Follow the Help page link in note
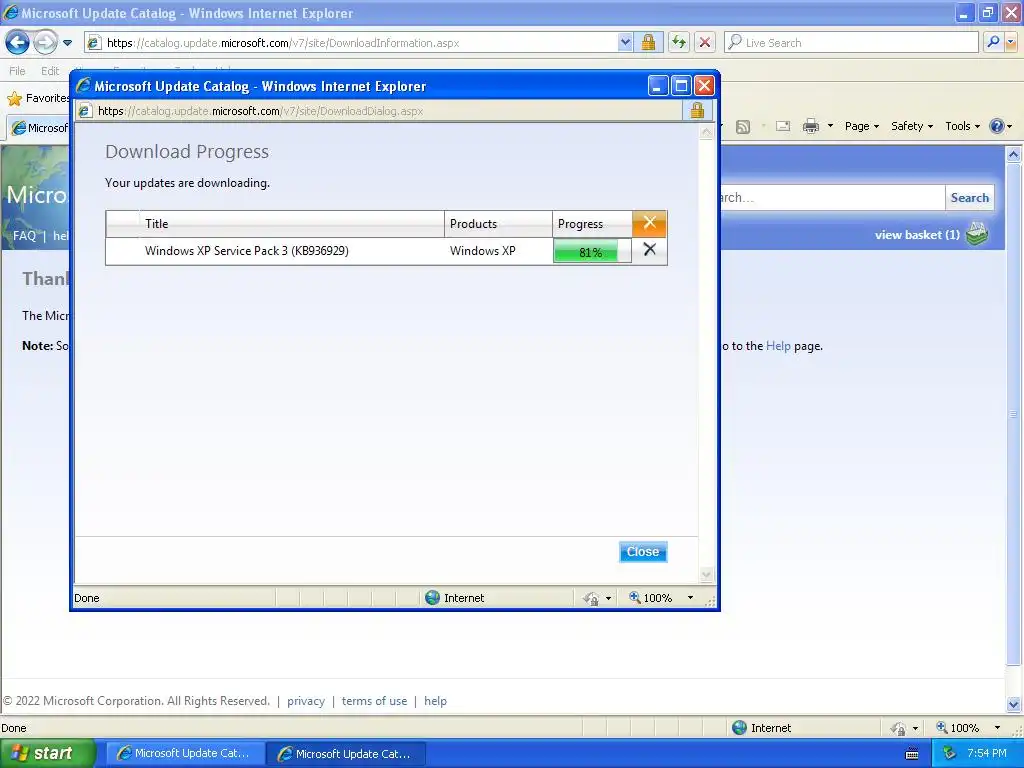This screenshot has width=1024, height=768. tap(778, 346)
